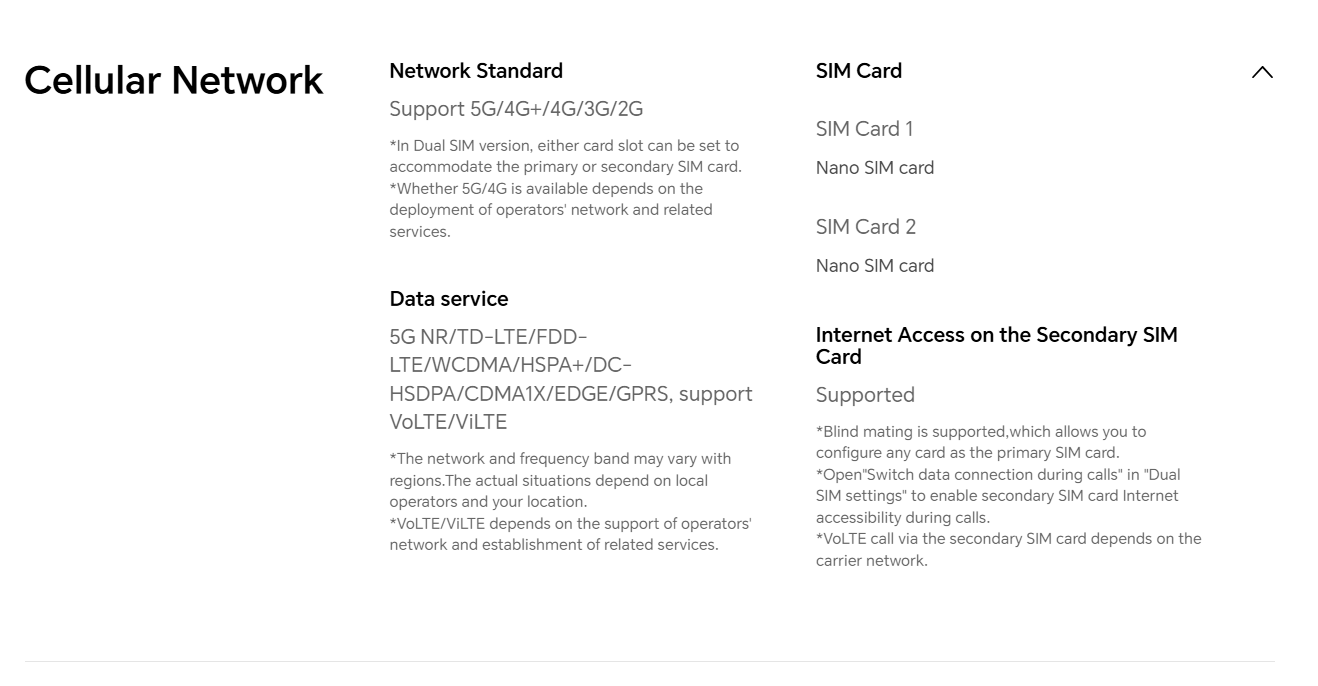
Task: Click the 5G NR/TD-LTE data service value
Action: [570, 379]
